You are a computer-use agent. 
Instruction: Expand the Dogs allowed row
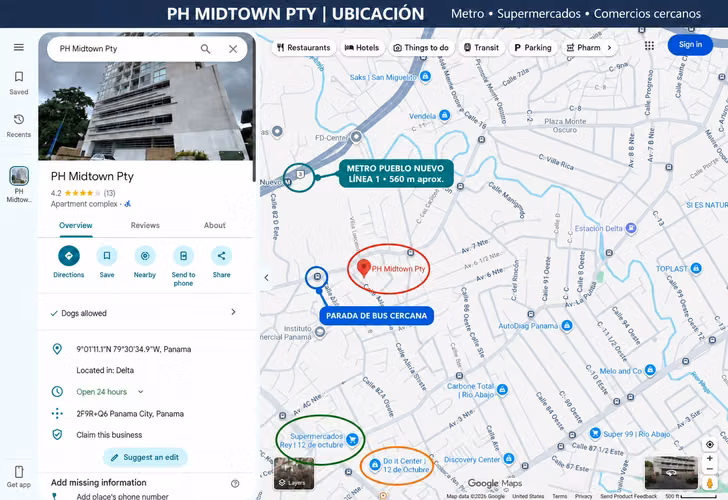tap(146, 312)
